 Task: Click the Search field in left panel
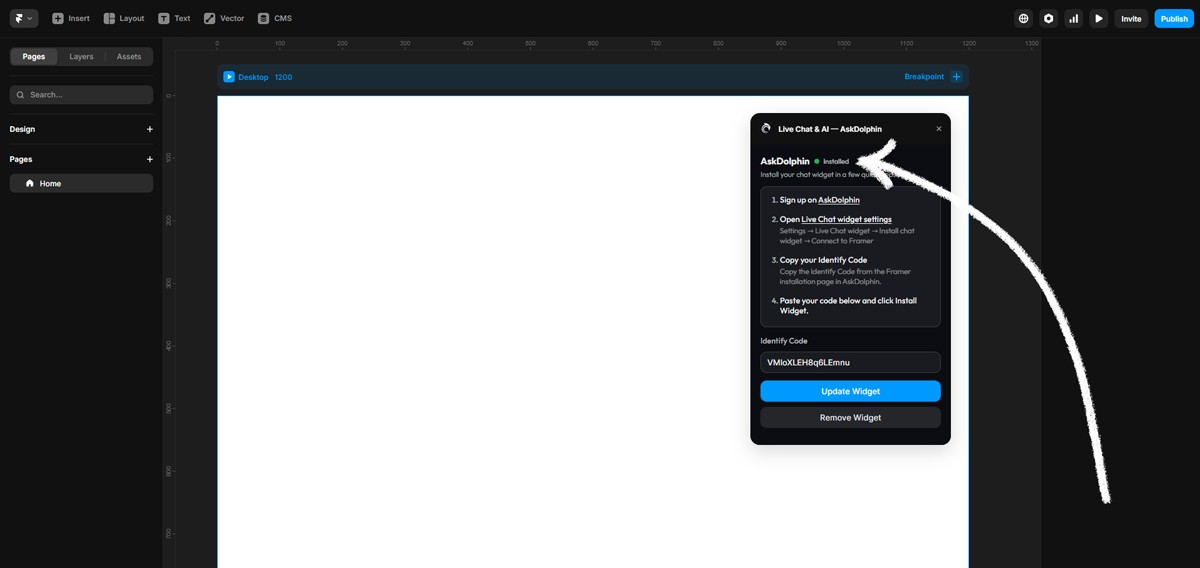pos(81,94)
